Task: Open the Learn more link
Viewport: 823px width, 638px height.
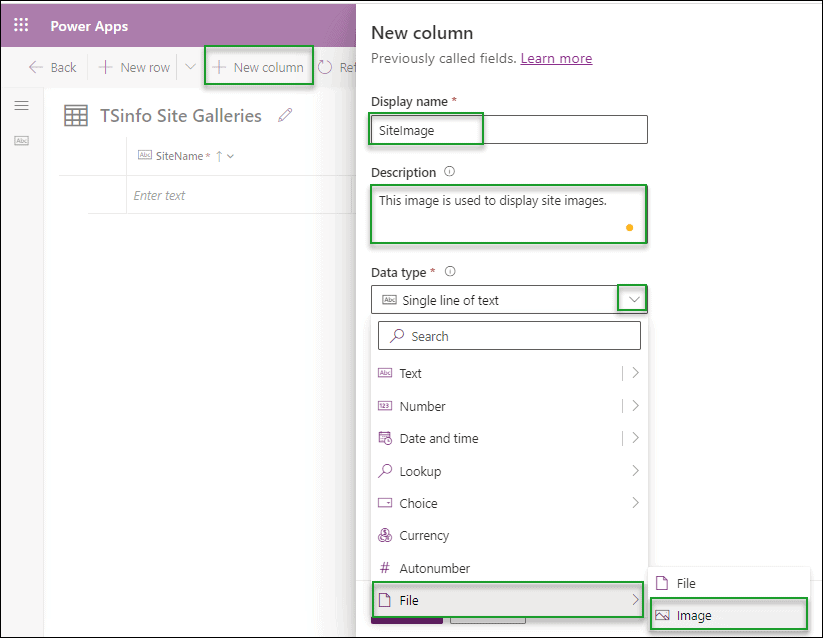Action: point(556,58)
